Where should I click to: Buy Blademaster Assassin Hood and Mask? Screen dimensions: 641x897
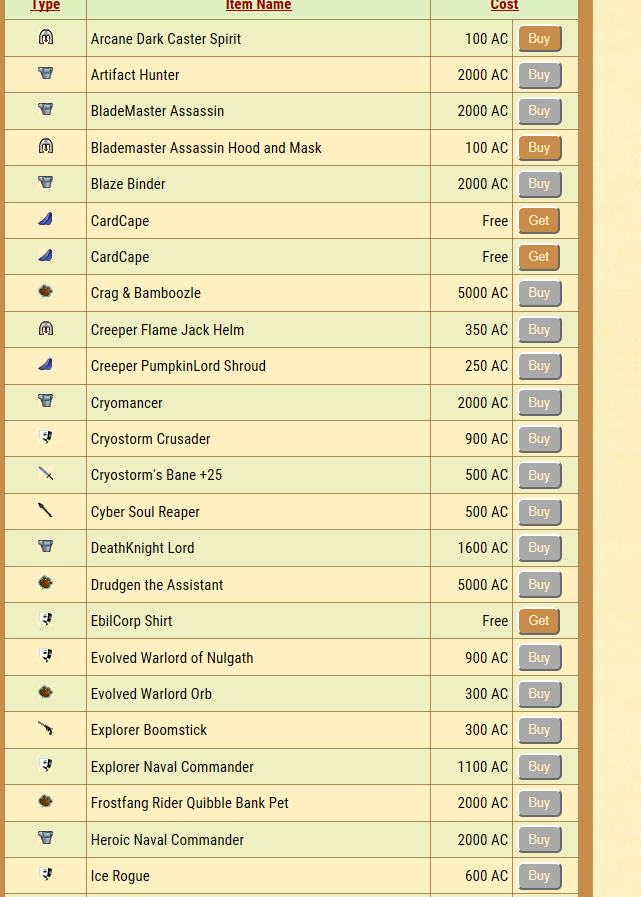tap(539, 148)
